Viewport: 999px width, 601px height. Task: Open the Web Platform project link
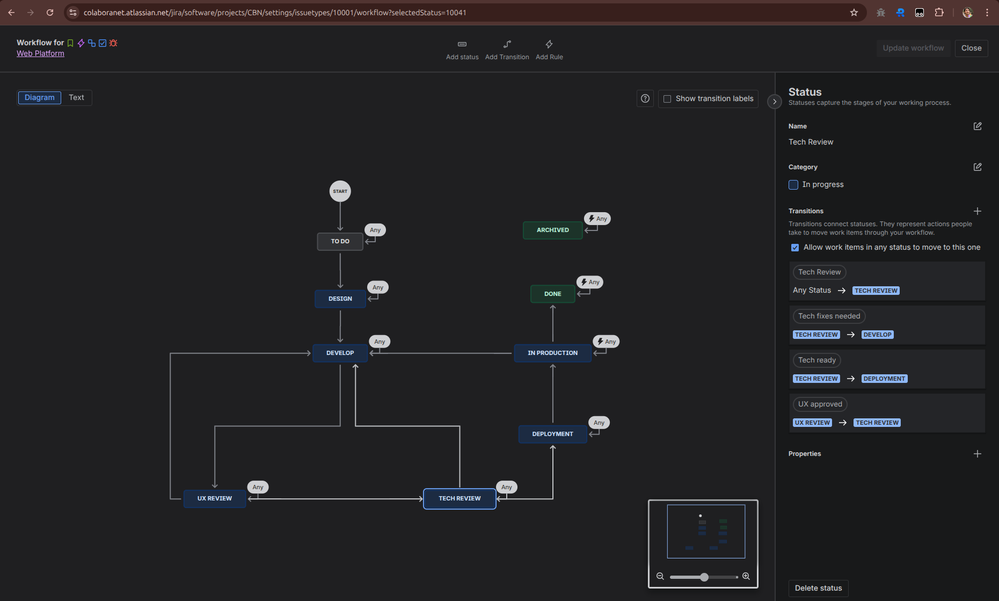(39, 53)
